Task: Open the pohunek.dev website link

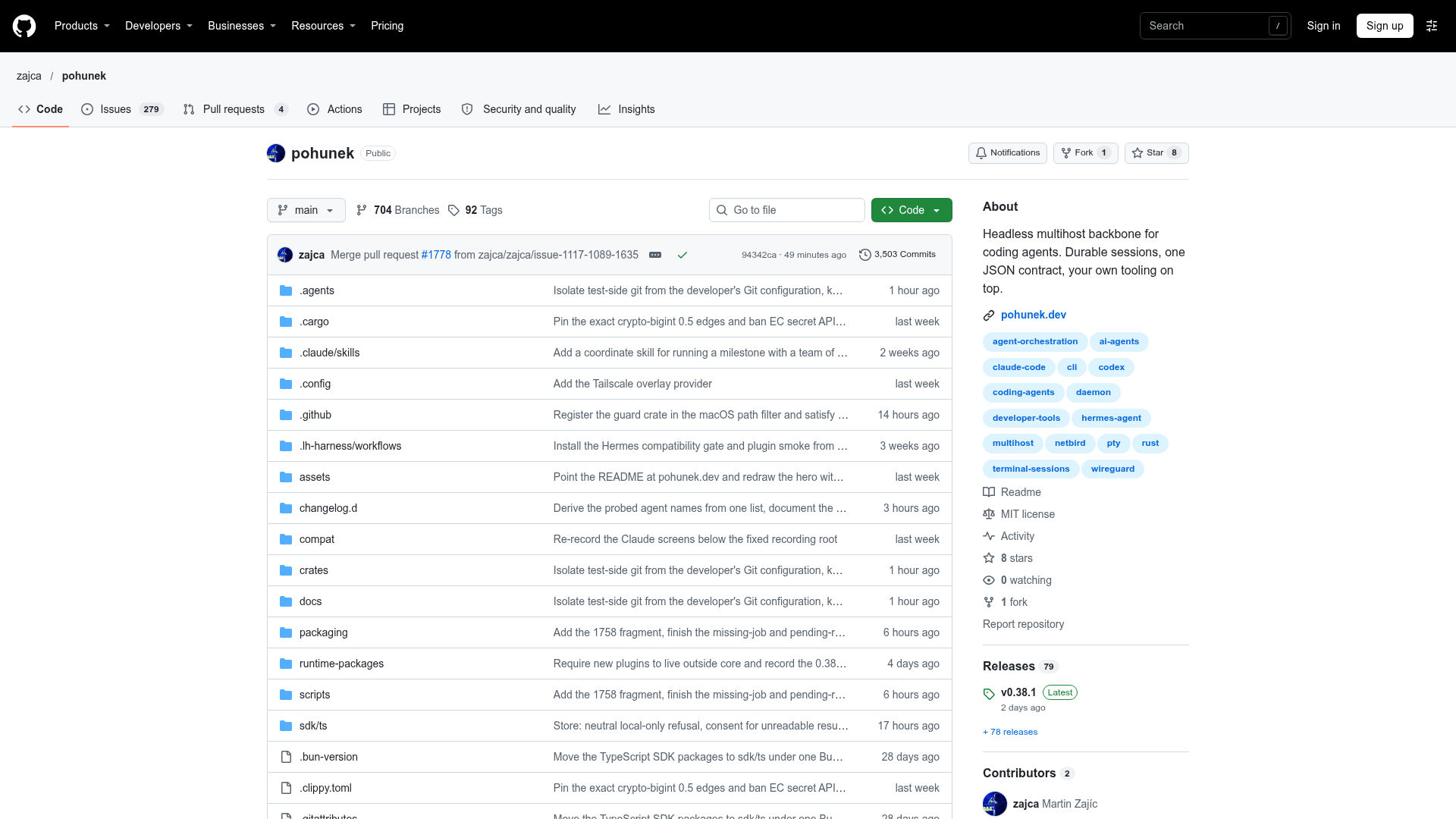Action: tap(1033, 315)
